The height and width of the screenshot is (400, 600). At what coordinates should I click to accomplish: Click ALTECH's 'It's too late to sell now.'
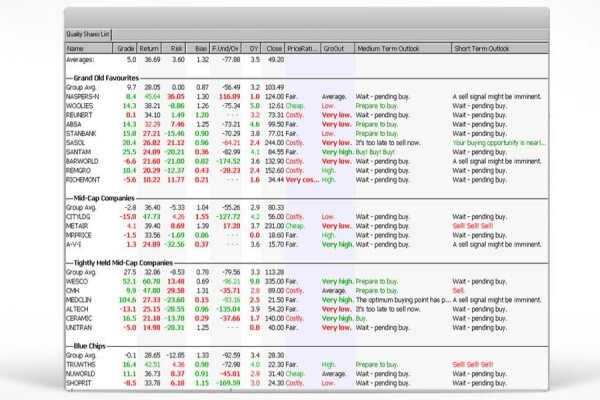coord(388,309)
